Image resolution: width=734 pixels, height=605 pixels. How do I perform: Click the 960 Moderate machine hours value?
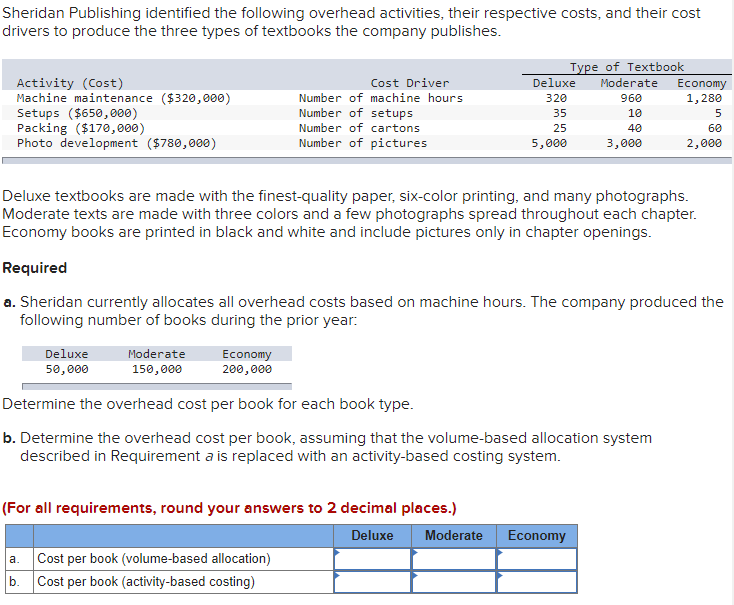[x=631, y=98]
